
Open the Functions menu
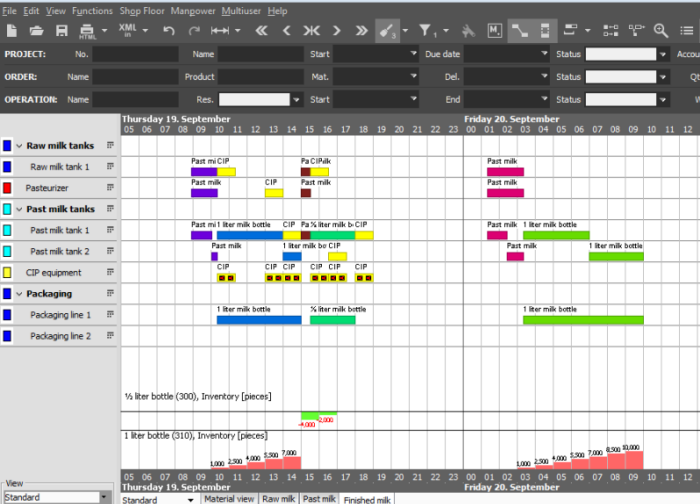coord(92,11)
